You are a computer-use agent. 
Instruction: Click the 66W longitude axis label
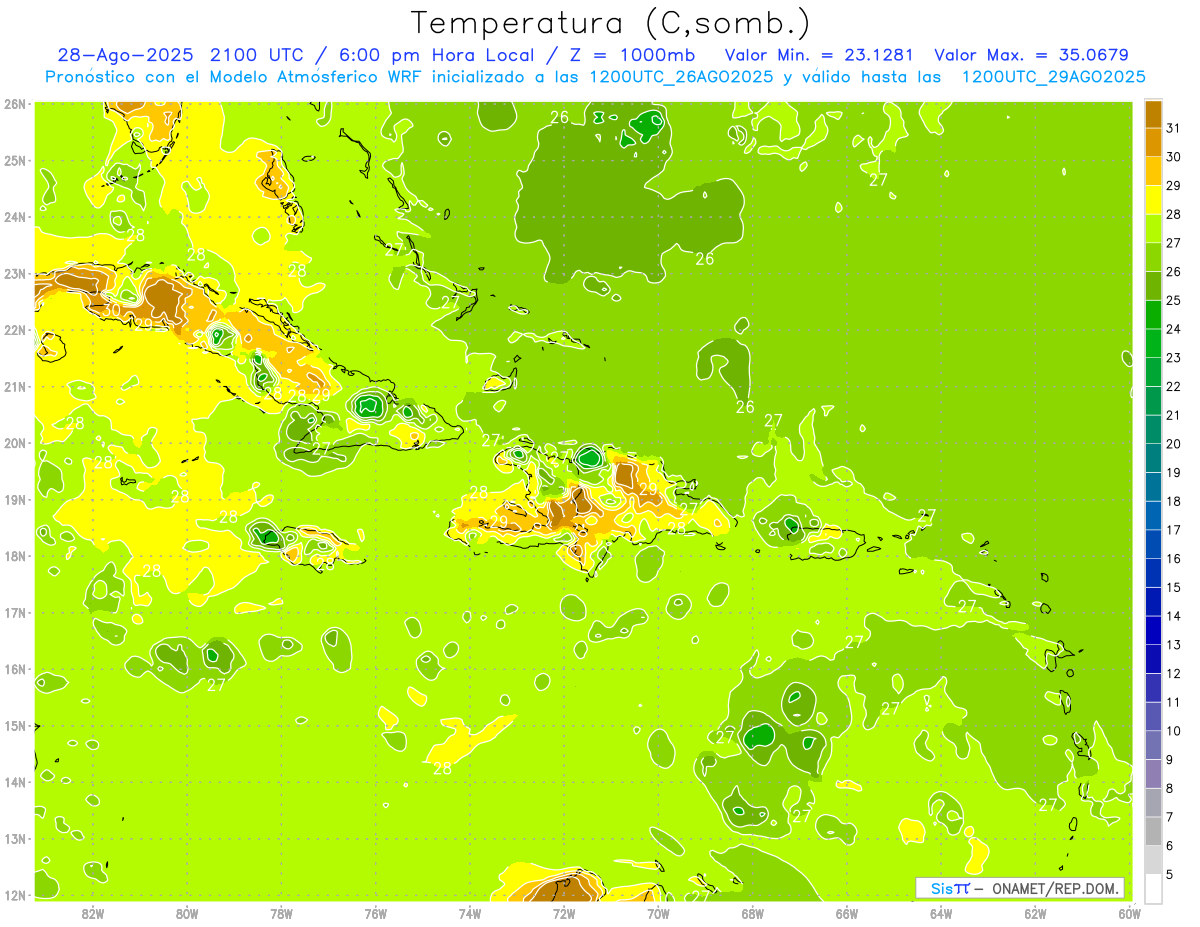(847, 912)
